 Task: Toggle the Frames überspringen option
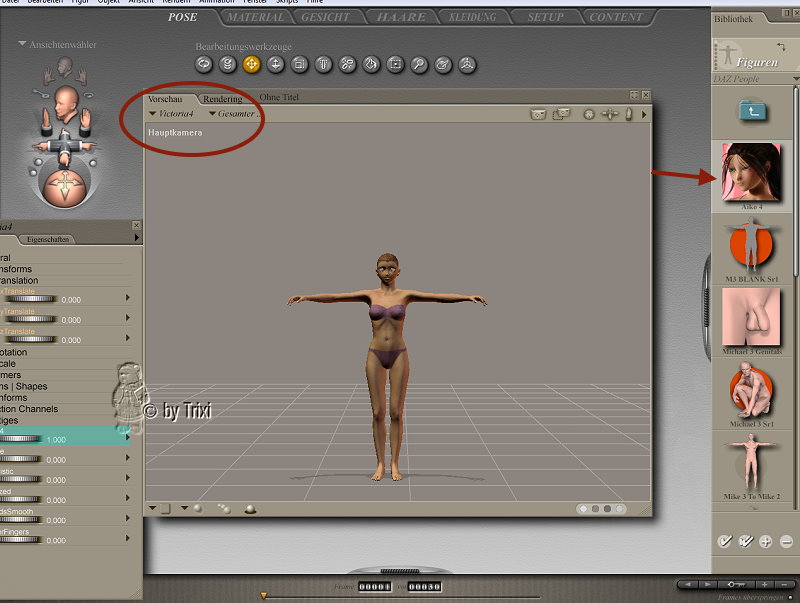pos(790,597)
